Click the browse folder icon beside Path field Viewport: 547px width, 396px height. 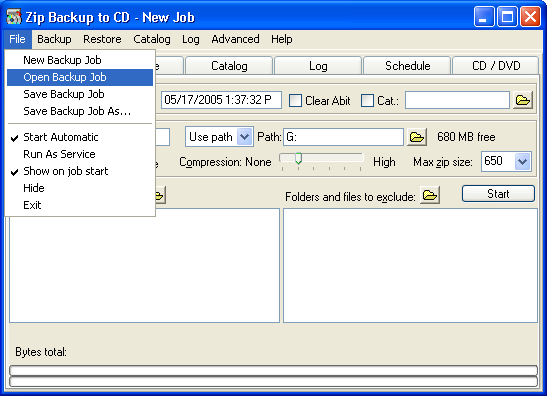coord(417,137)
